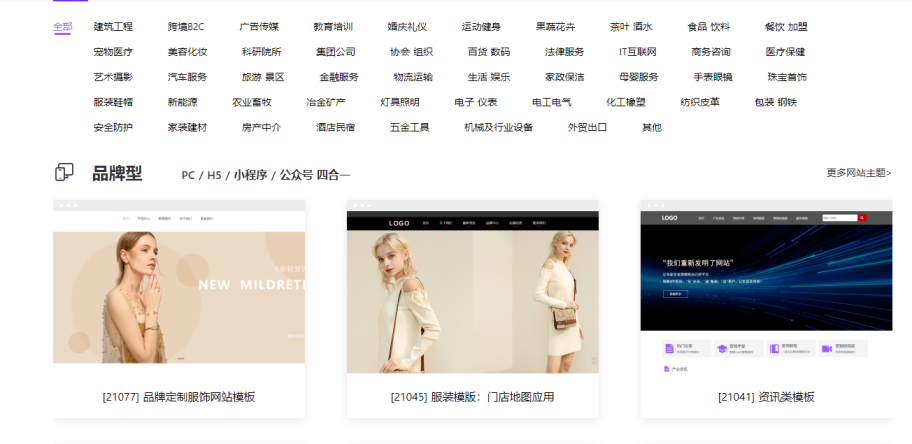Screen dimensions: 912x444
Task: Click the 21041 资讯类模板 title
Action: point(766,397)
